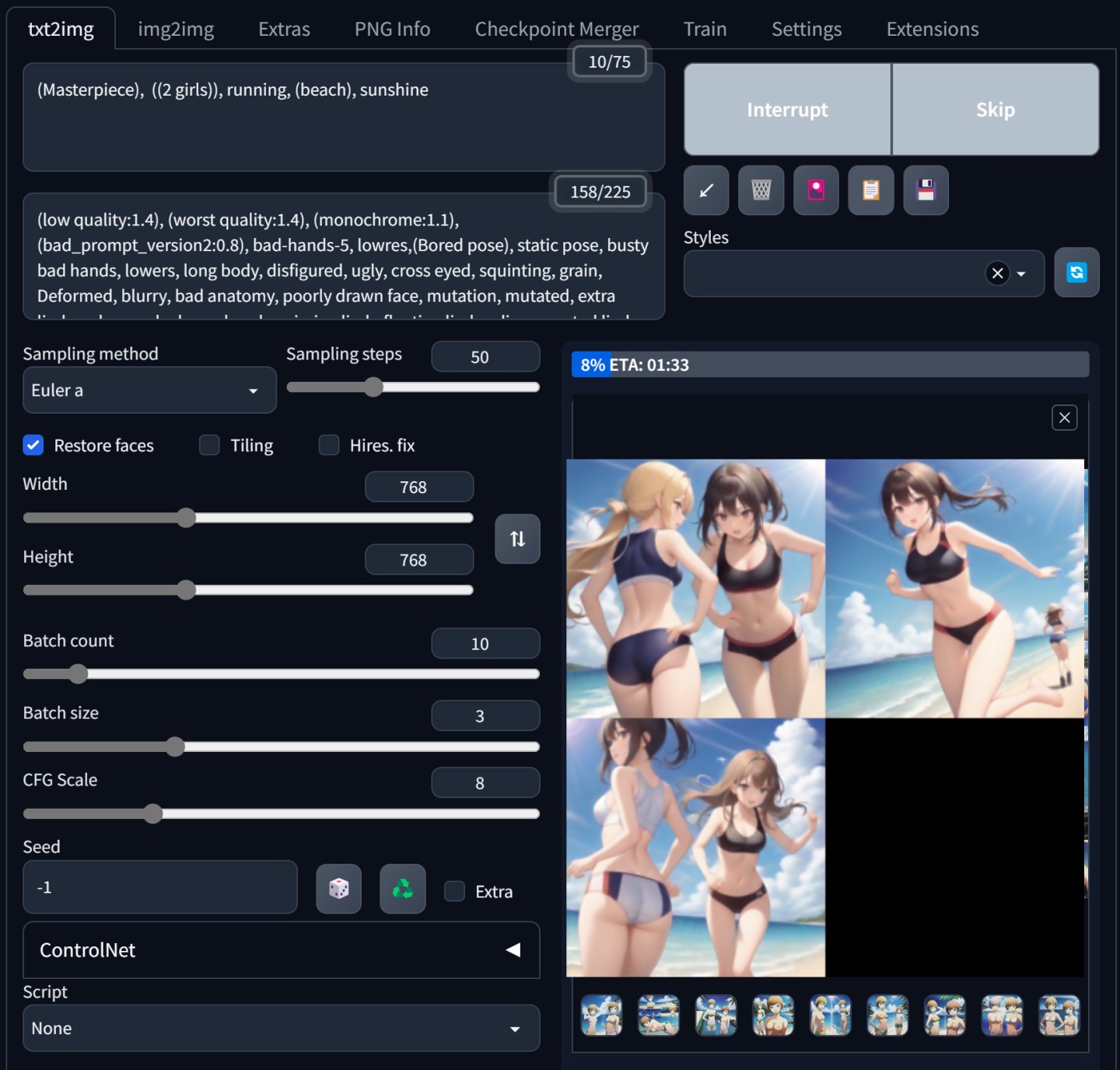Click the floppy disk save style icon
Image resolution: width=1120 pixels, height=1070 pixels.
point(926,191)
